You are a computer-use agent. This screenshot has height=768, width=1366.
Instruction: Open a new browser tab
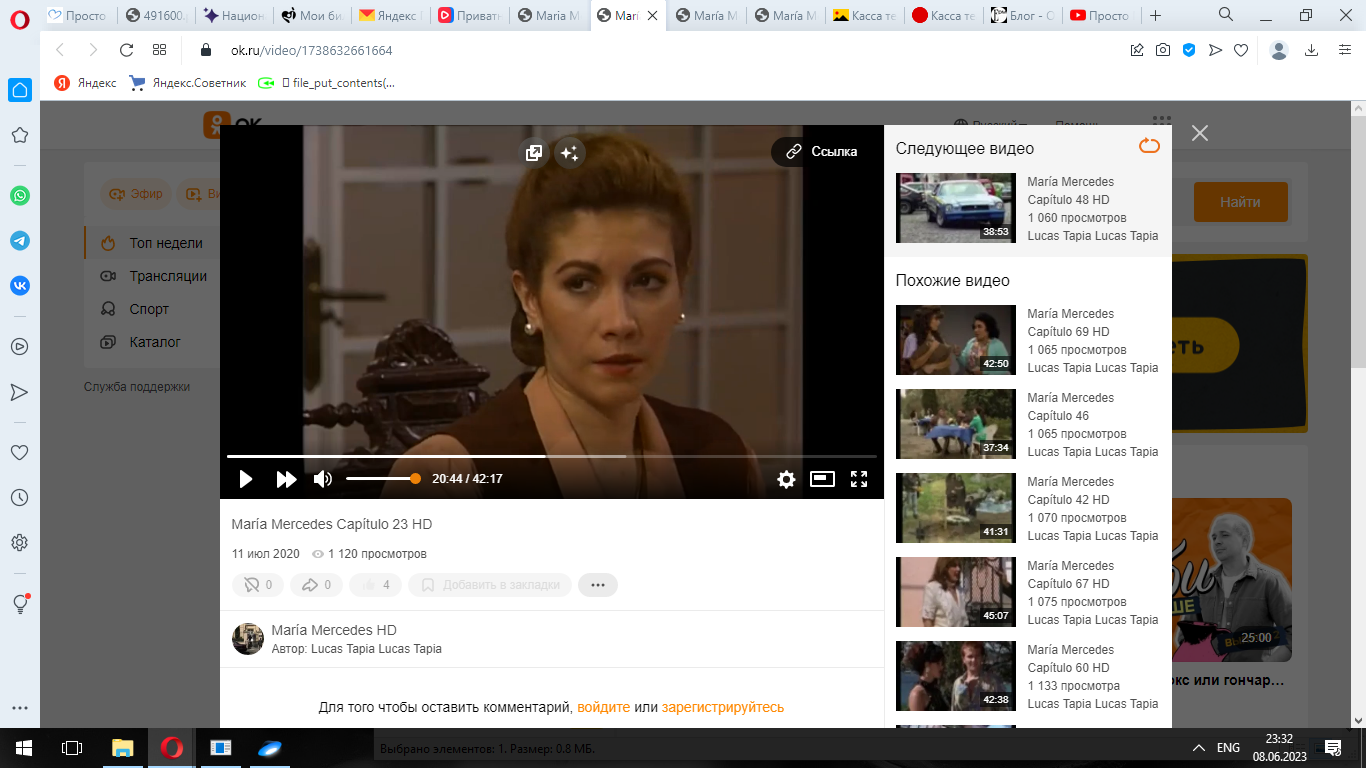coord(1156,15)
